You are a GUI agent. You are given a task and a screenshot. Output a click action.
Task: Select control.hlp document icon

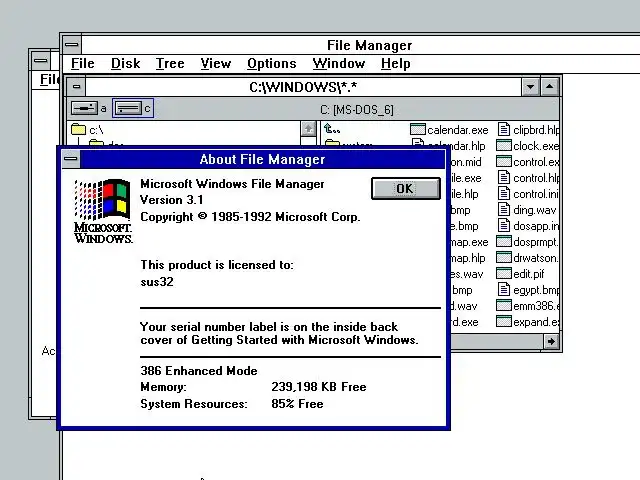point(504,178)
